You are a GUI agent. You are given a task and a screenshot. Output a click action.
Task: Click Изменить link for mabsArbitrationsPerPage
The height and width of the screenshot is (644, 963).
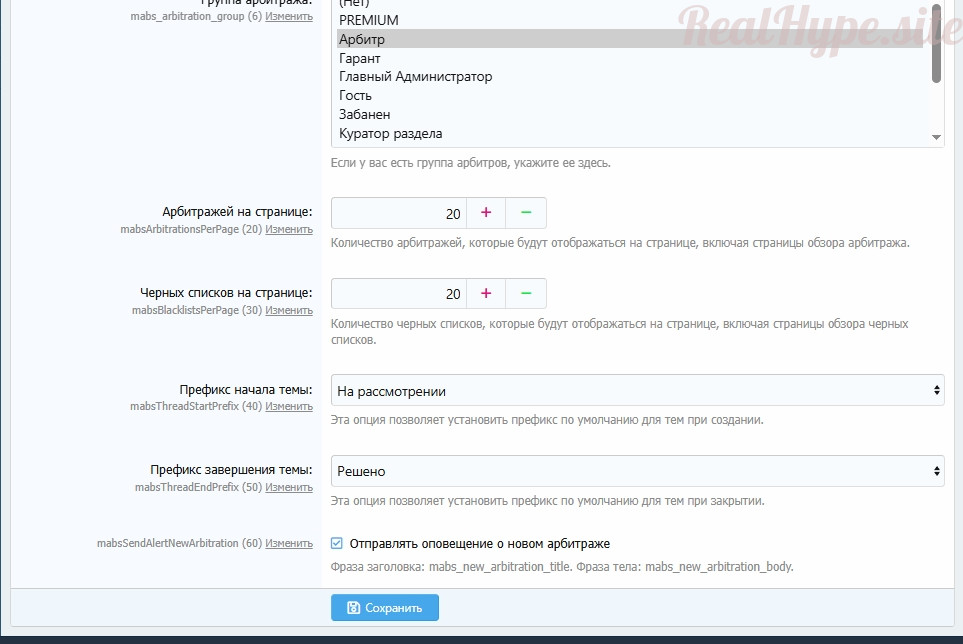coord(289,230)
